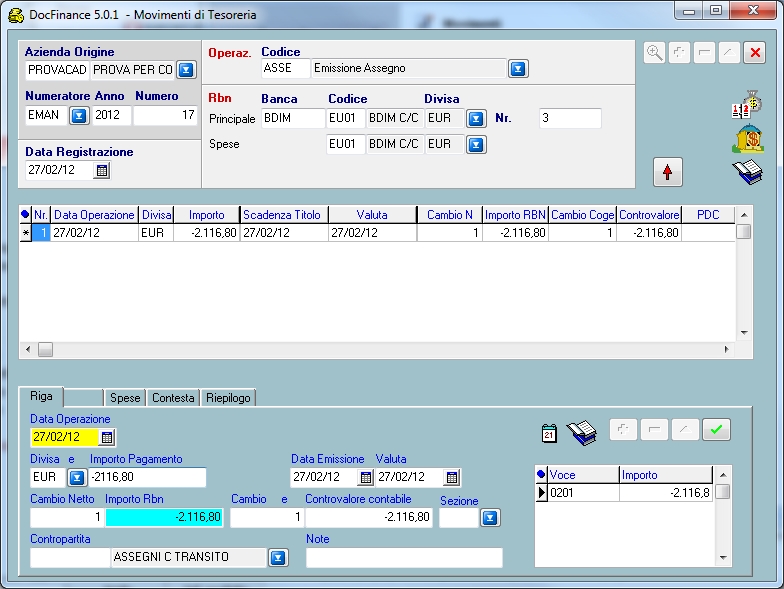Click the Importo column header in grid

(207, 215)
